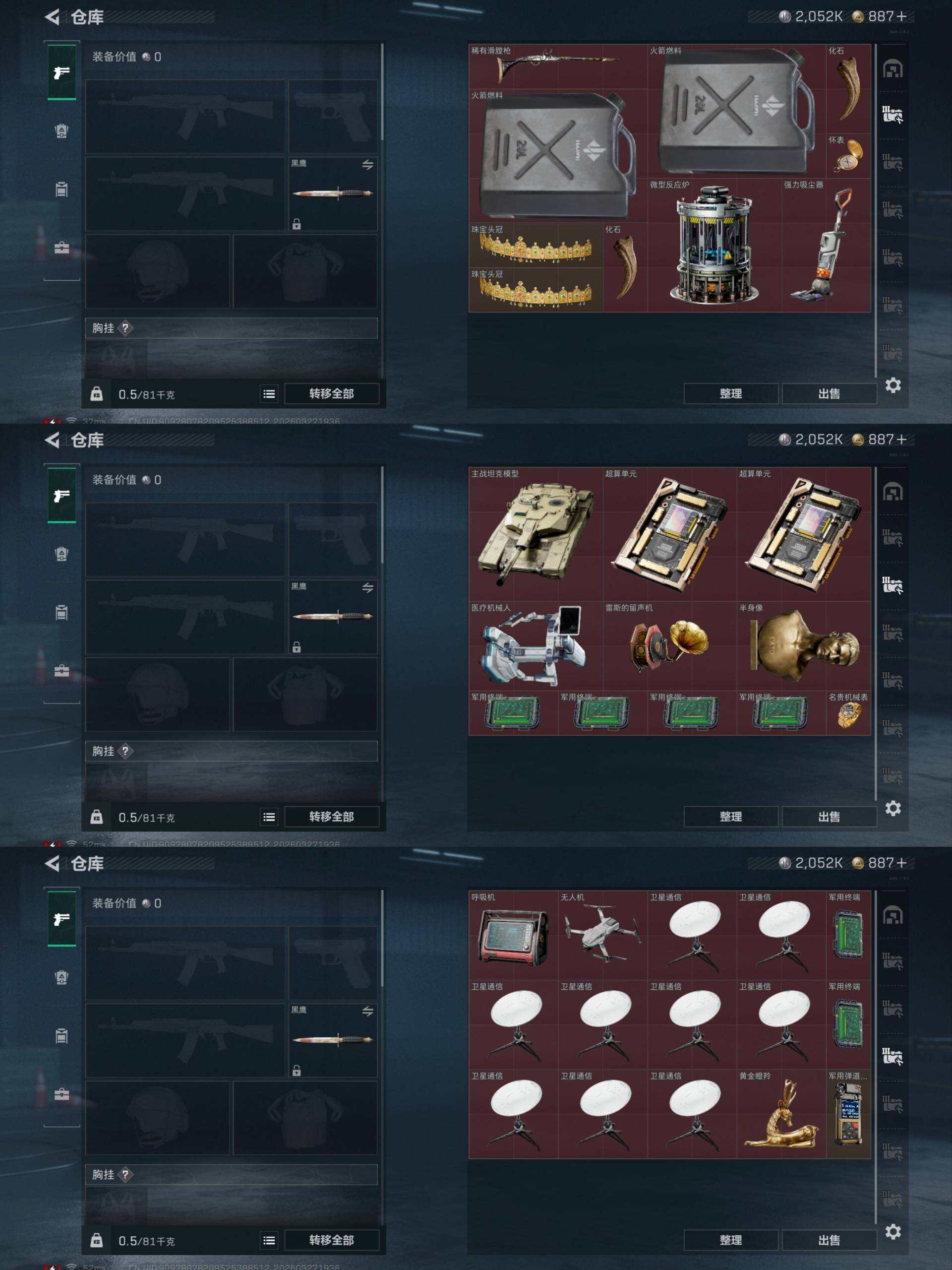
Task: Toggle the swap arrows on the 黑鹰 knife slot beside the 火箭燃料 storage
Action: pyautogui.click(x=368, y=165)
